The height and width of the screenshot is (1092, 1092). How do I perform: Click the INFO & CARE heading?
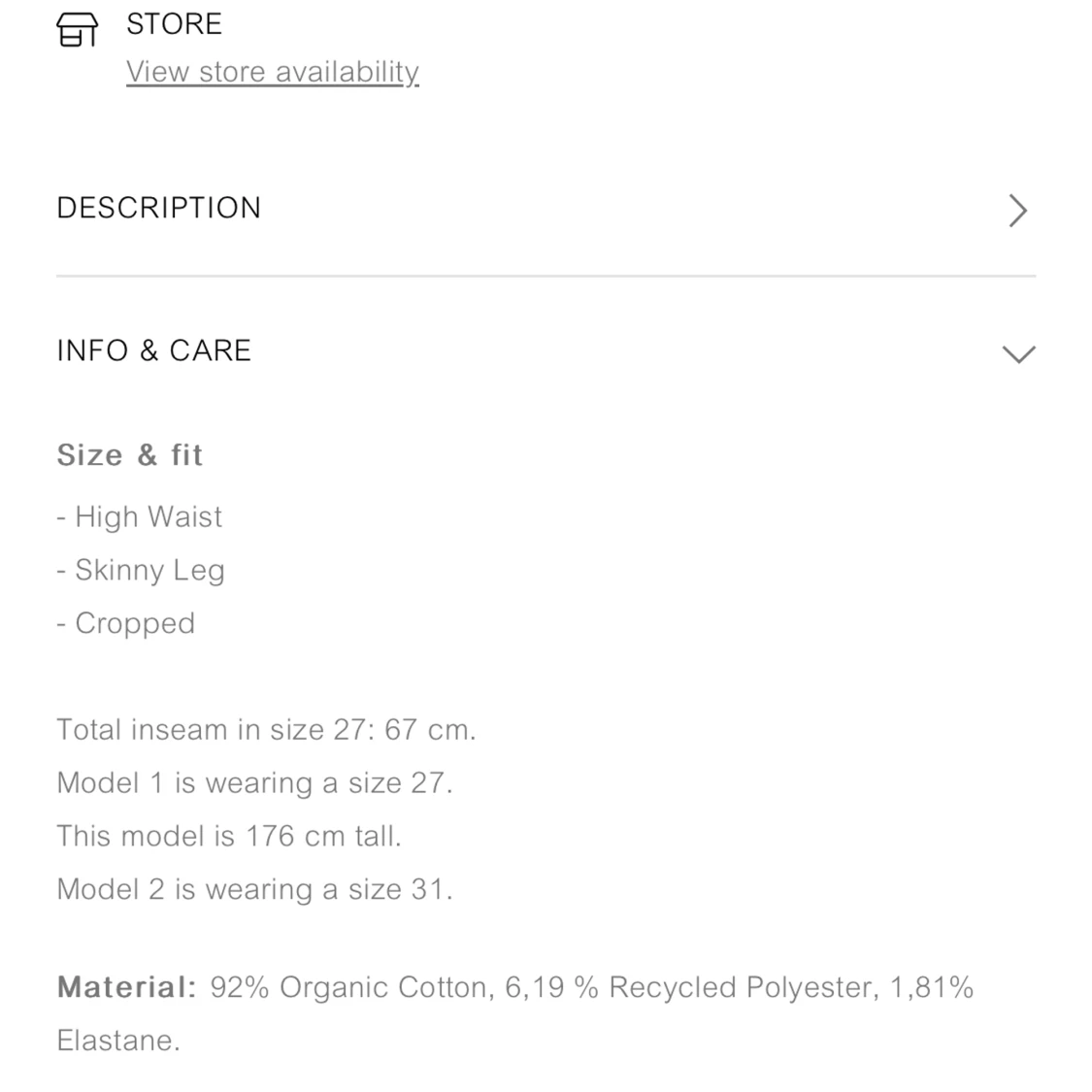pos(154,350)
